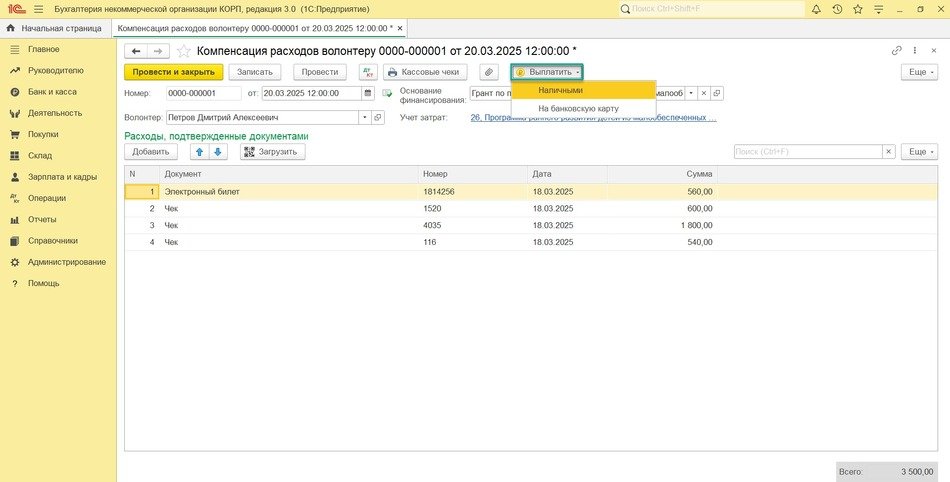Expand the Выплатить dropdown button
Image resolution: width=950 pixels, height=482 pixels.
click(547, 72)
